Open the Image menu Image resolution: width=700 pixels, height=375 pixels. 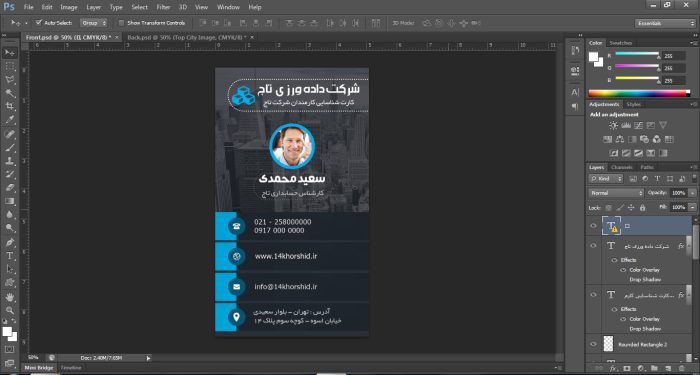pos(69,7)
